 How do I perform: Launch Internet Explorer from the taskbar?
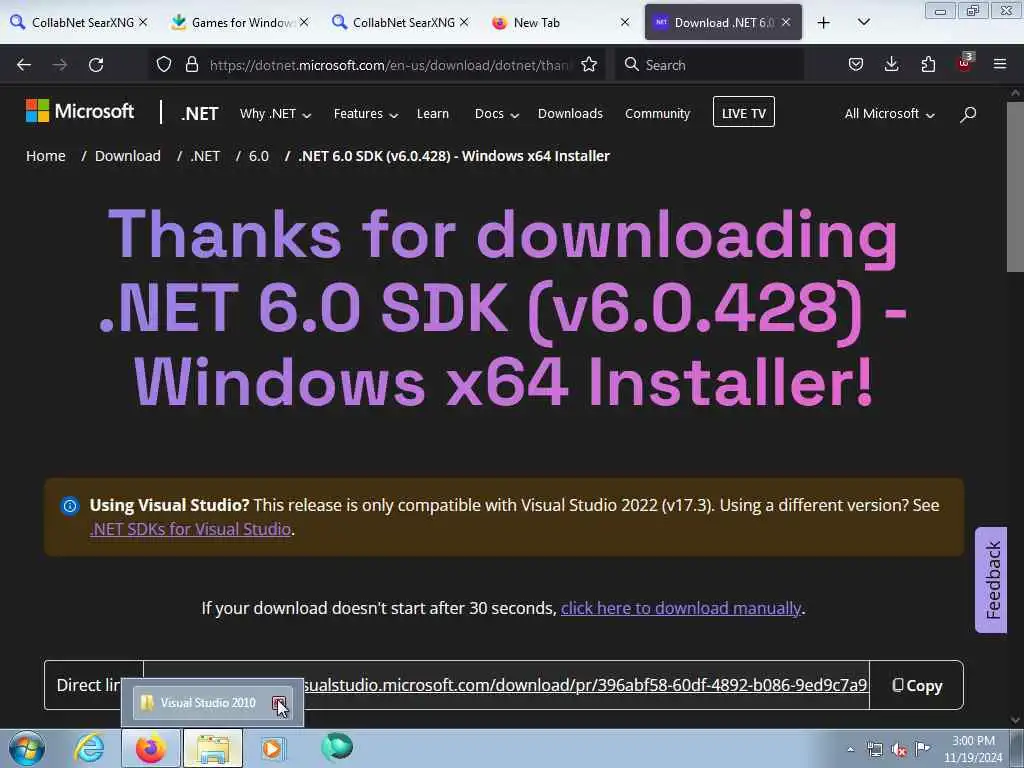[x=89, y=748]
